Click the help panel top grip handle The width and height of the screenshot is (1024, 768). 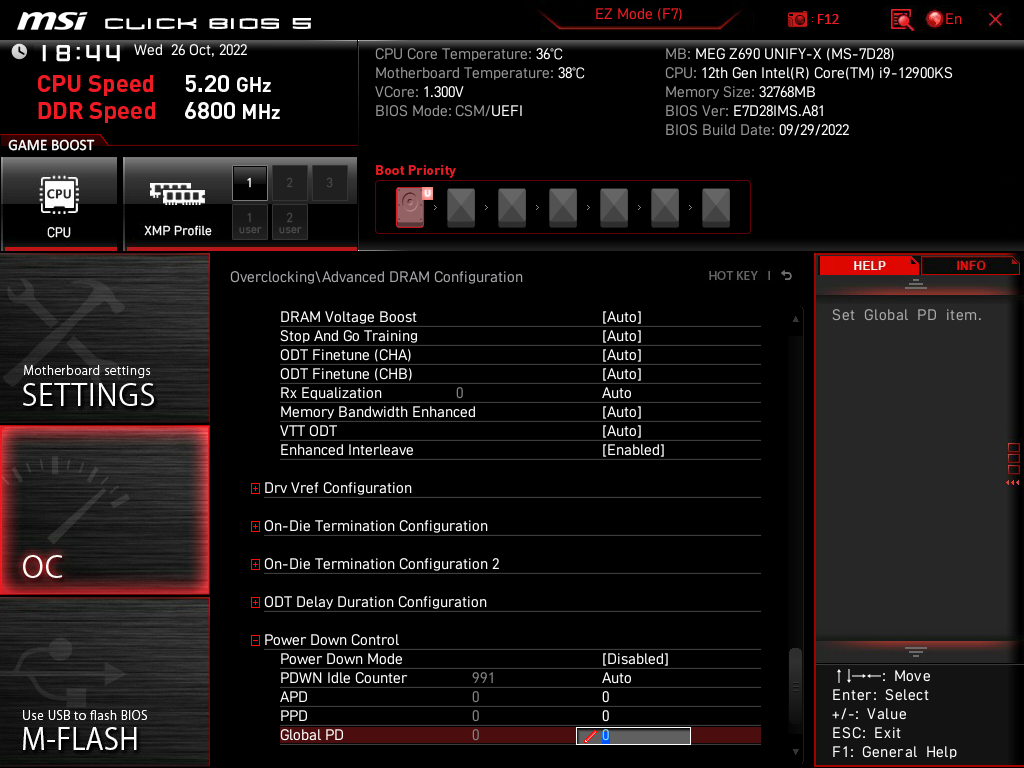pos(916,283)
